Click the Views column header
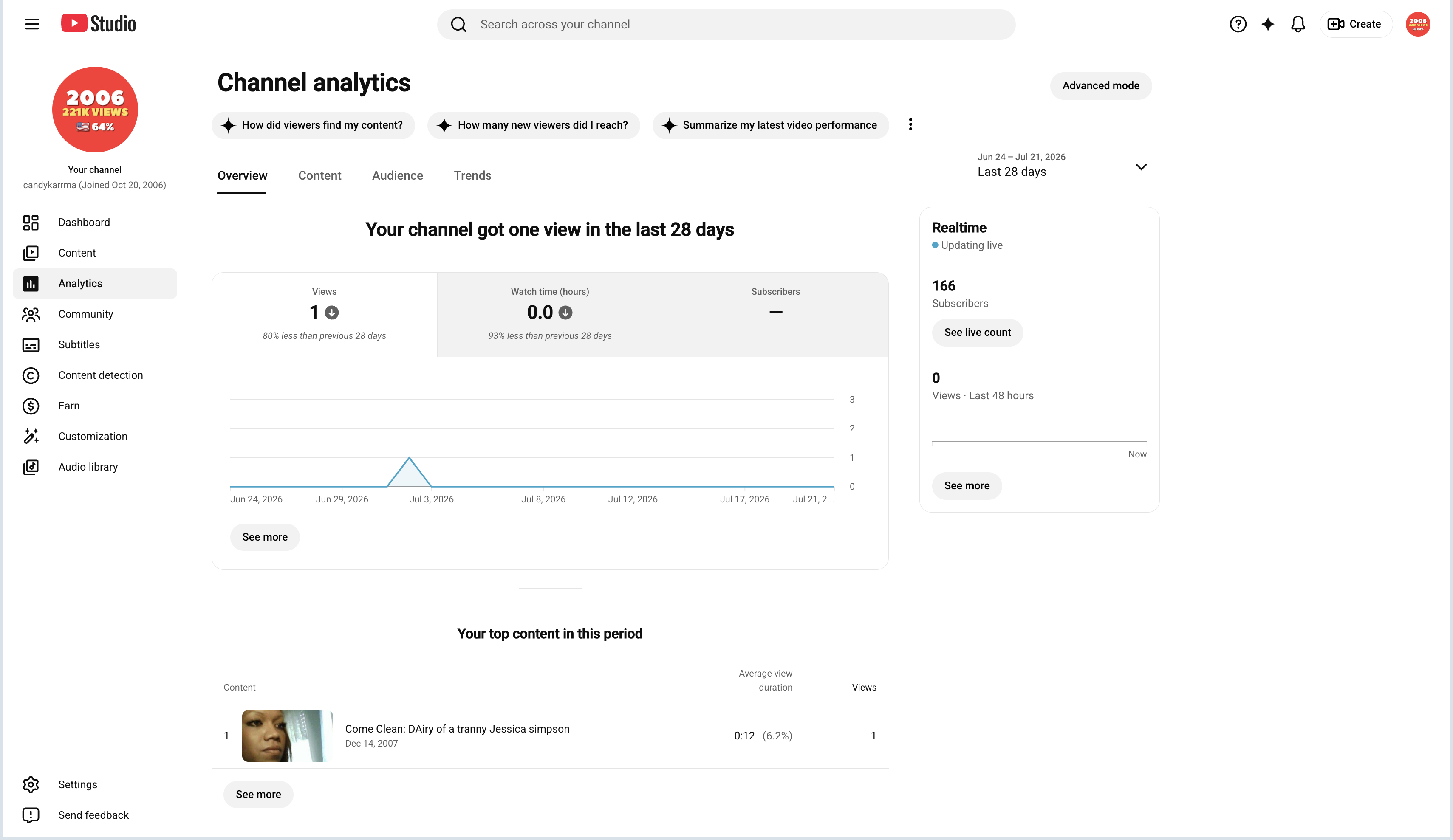Viewport: 1453px width, 840px height. point(864,687)
